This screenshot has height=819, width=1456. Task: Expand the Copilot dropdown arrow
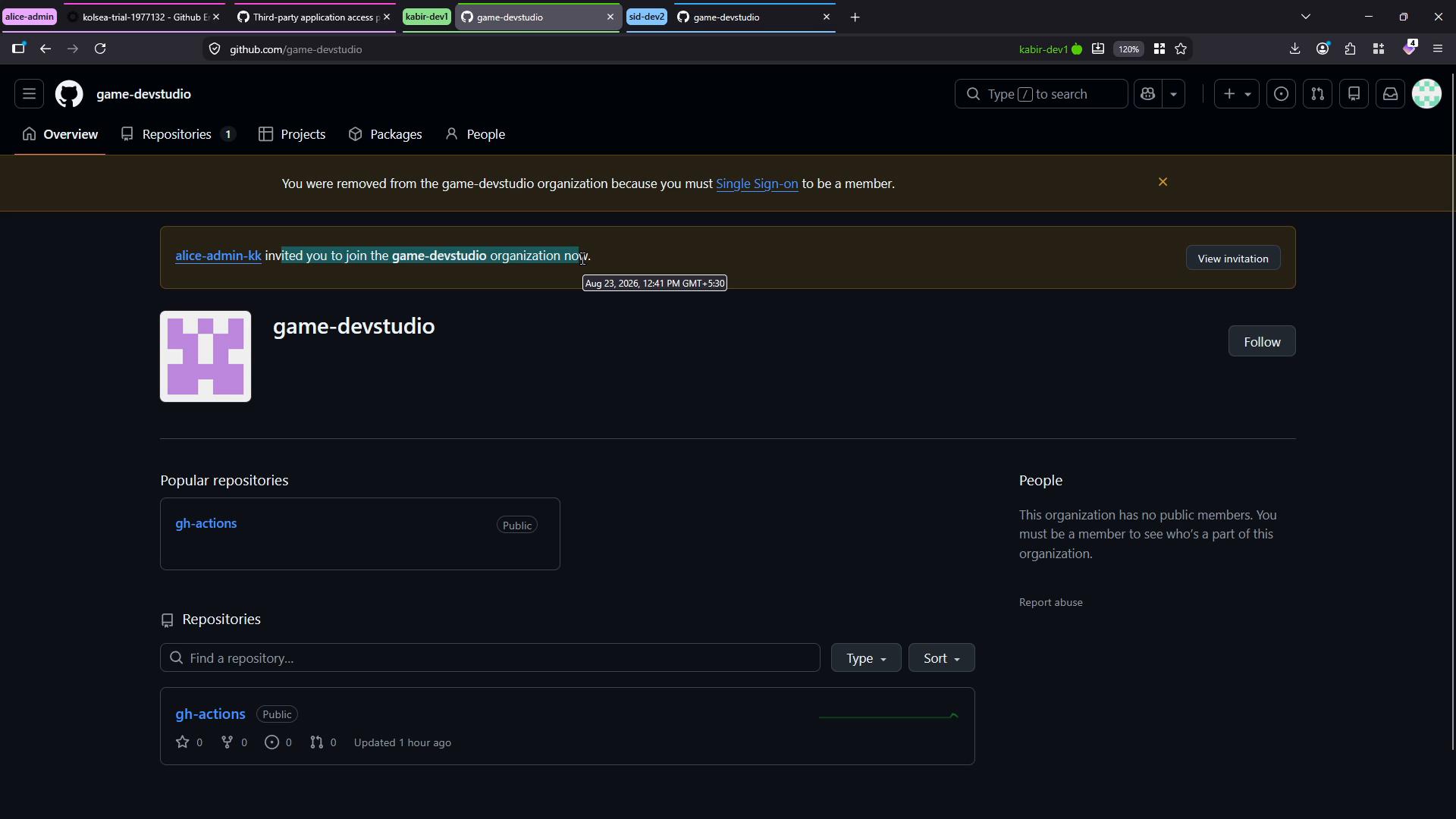pos(1173,94)
